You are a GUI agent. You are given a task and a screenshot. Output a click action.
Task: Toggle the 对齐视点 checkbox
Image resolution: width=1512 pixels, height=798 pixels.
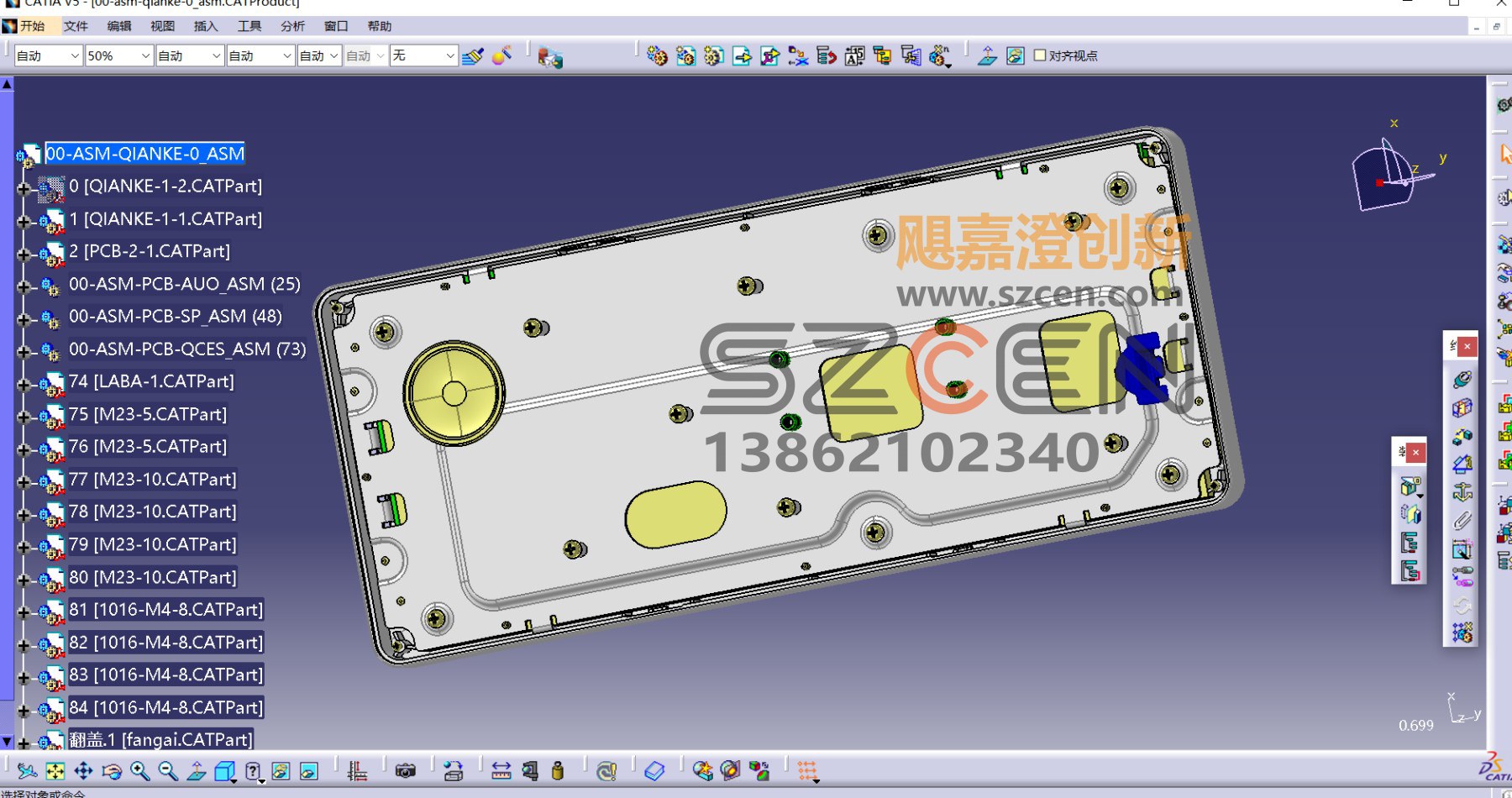pos(1040,55)
